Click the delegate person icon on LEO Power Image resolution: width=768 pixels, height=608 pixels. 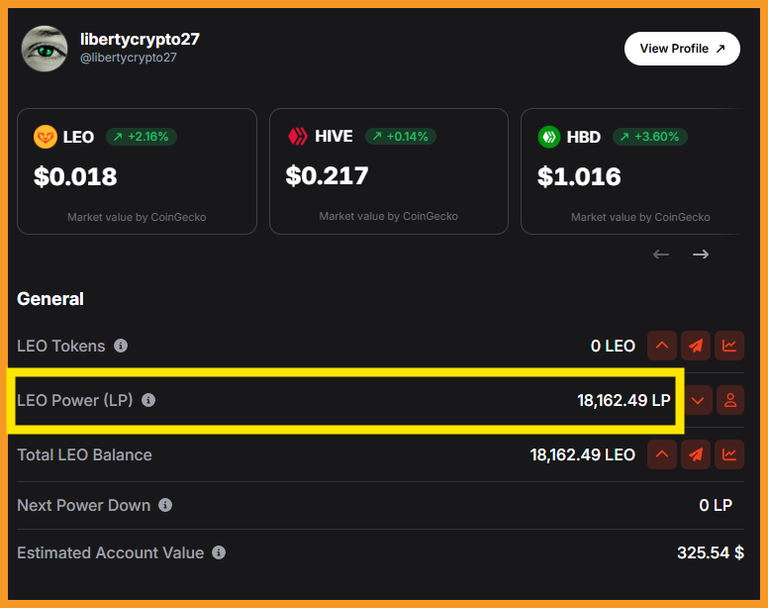[730, 400]
